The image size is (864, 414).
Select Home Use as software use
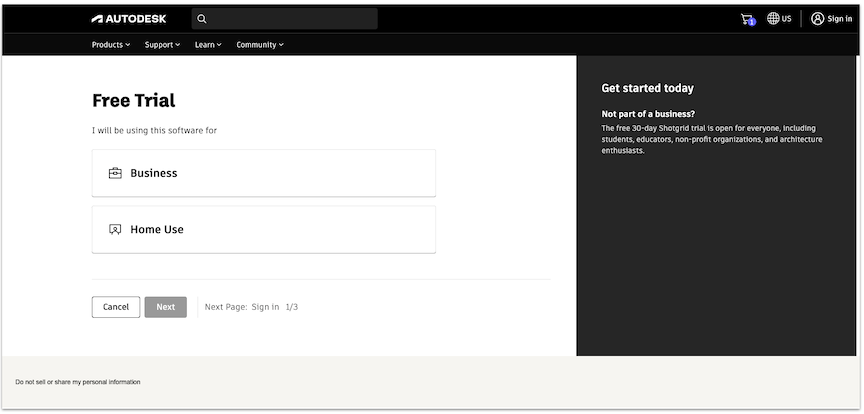(263, 229)
